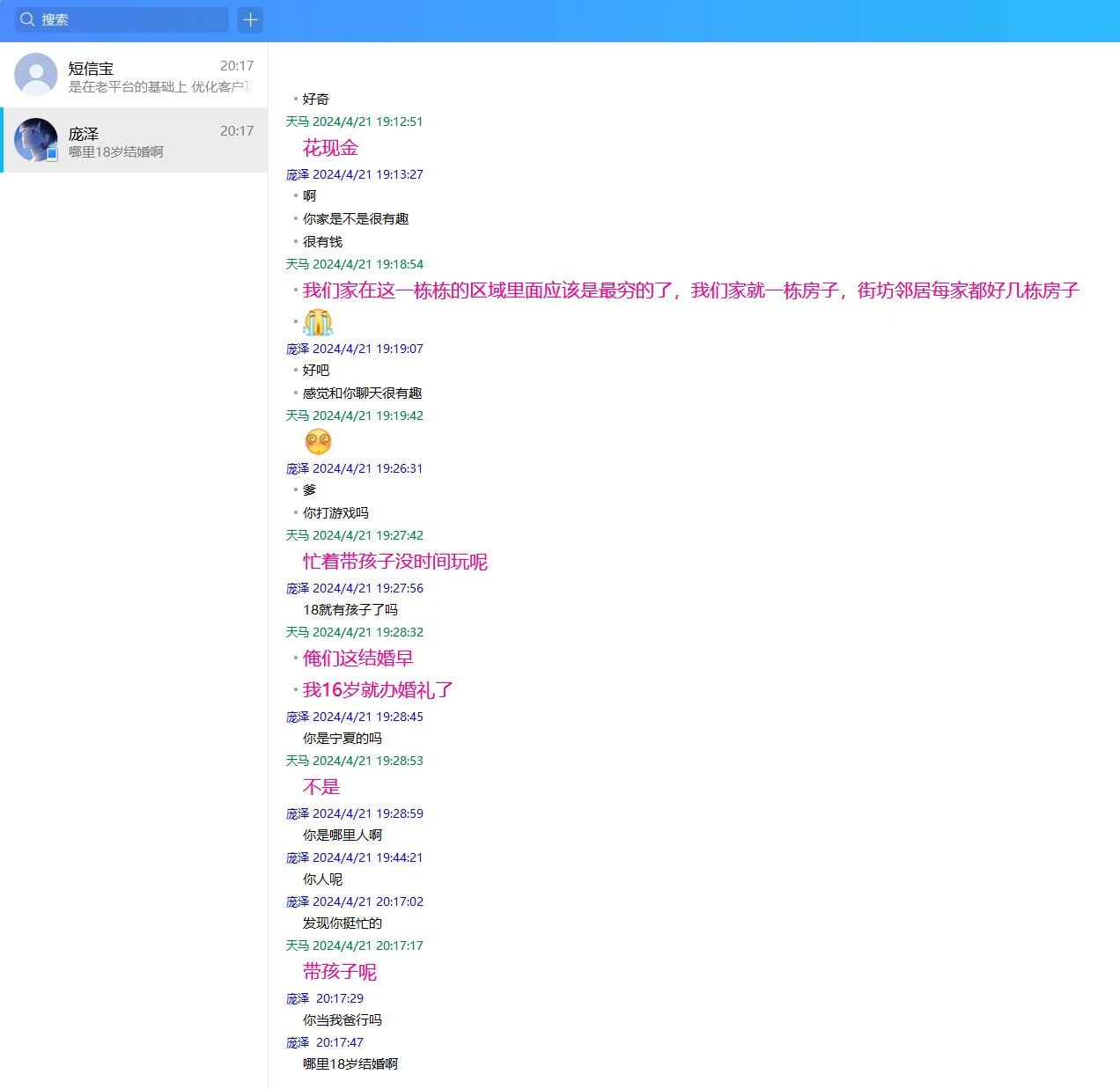Click the plus button beside search
The width and height of the screenshot is (1120, 1089).
pyautogui.click(x=250, y=19)
